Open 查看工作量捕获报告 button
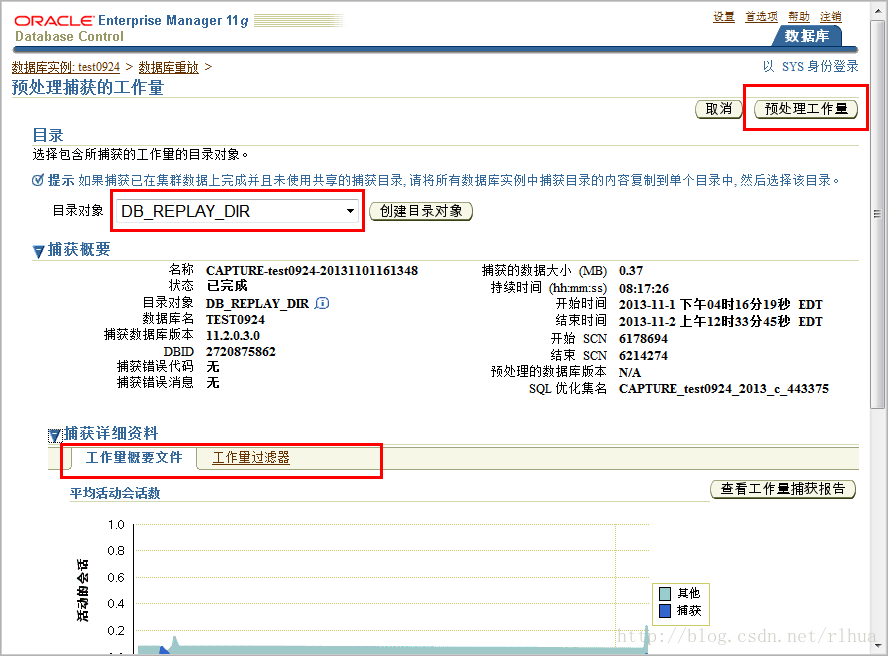 pos(783,489)
